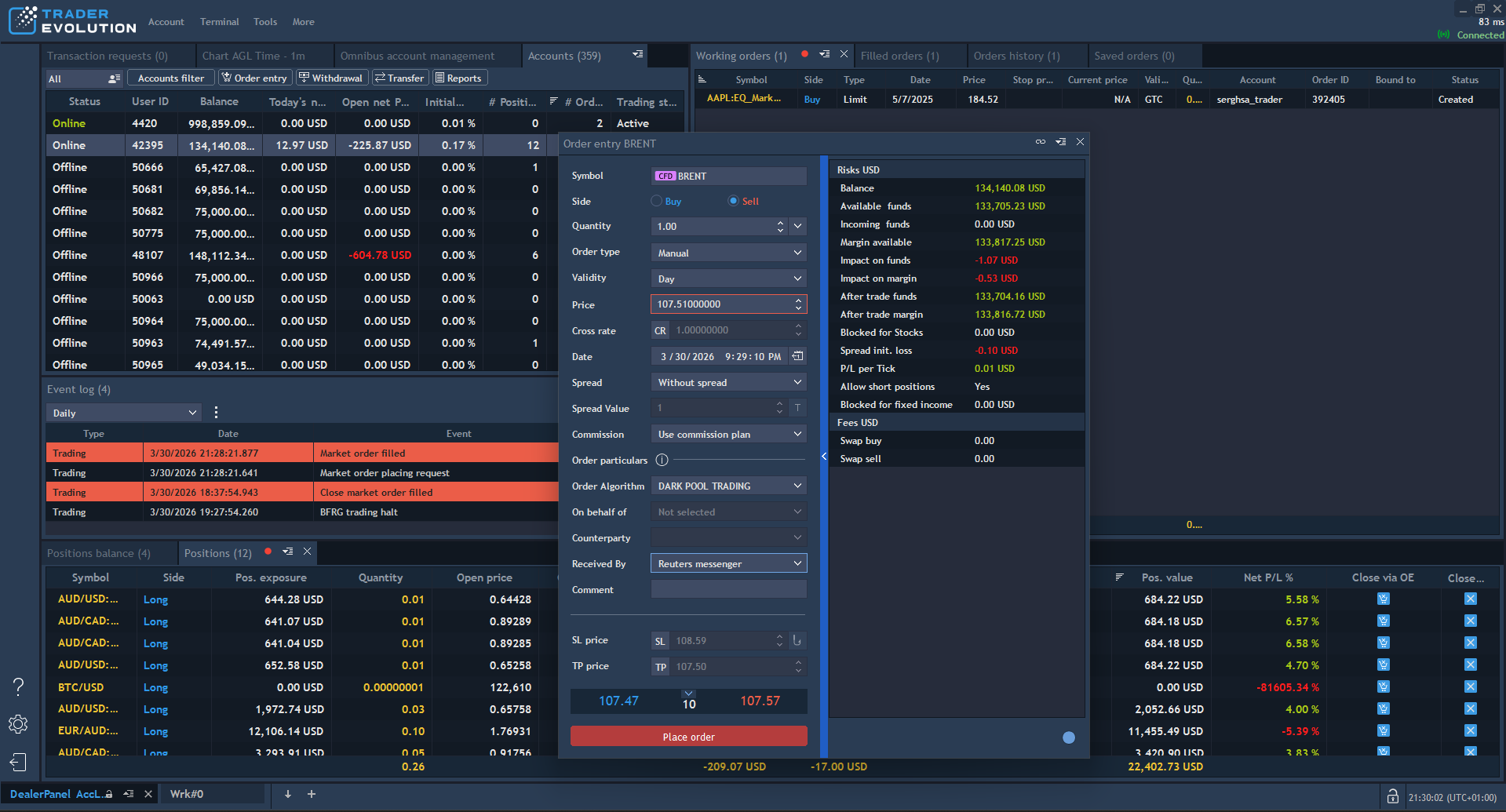1506x812 pixels.
Task: Click the Comment input field
Action: point(727,589)
